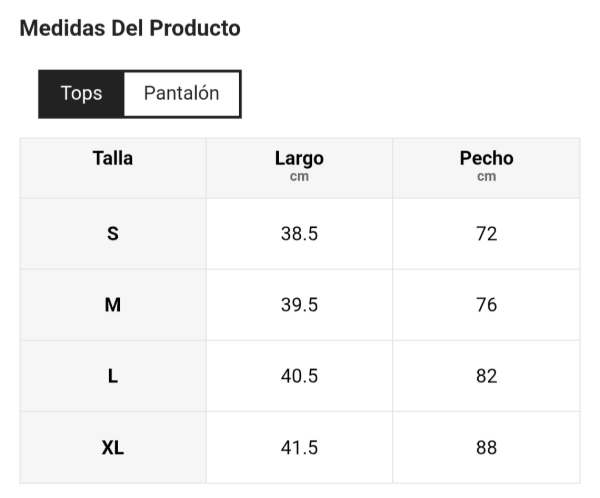Image resolution: width=600 pixels, height=498 pixels.
Task: Click the 41.5 length value
Action: [299, 448]
